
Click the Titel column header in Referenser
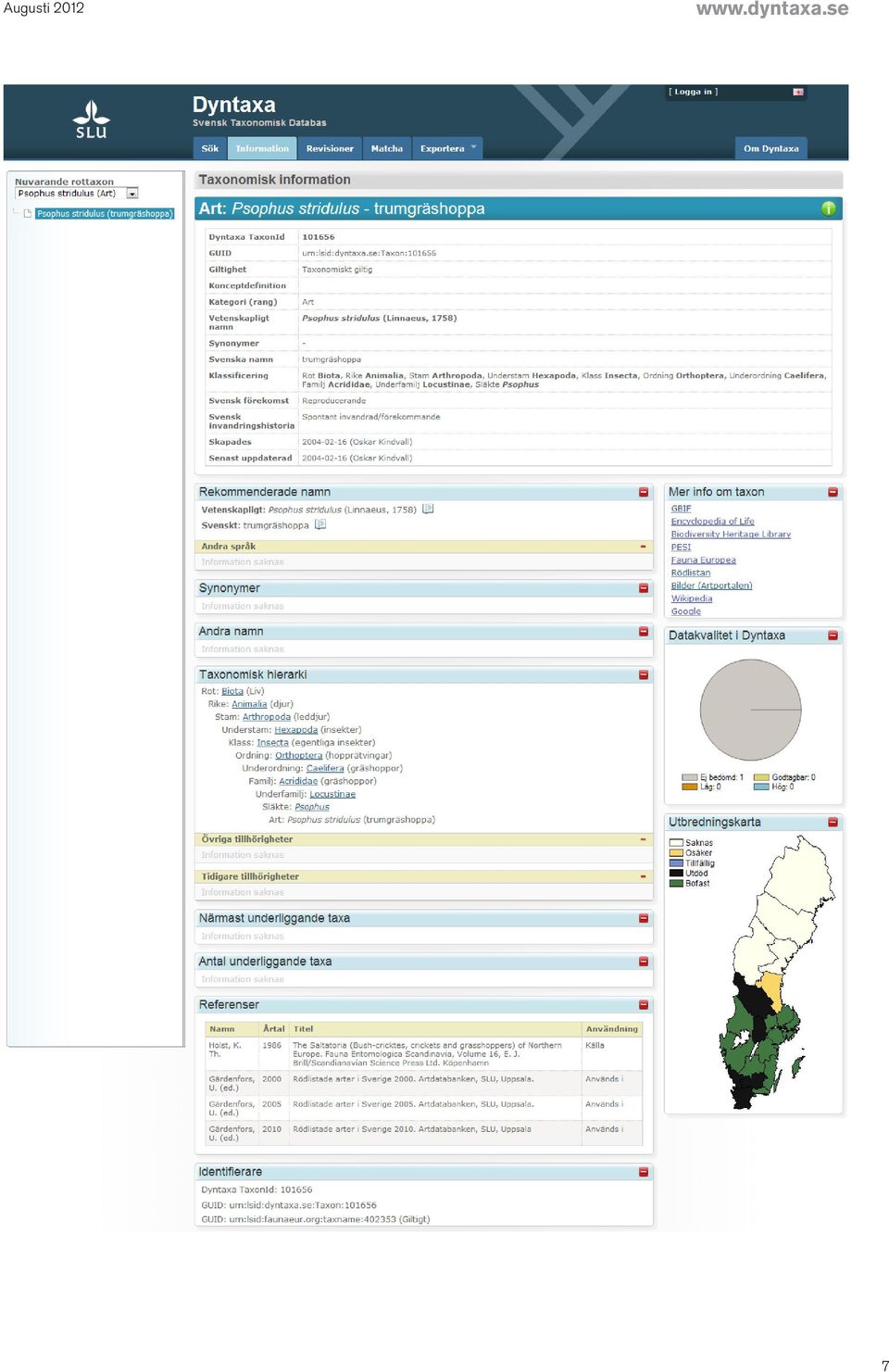[x=304, y=1029]
